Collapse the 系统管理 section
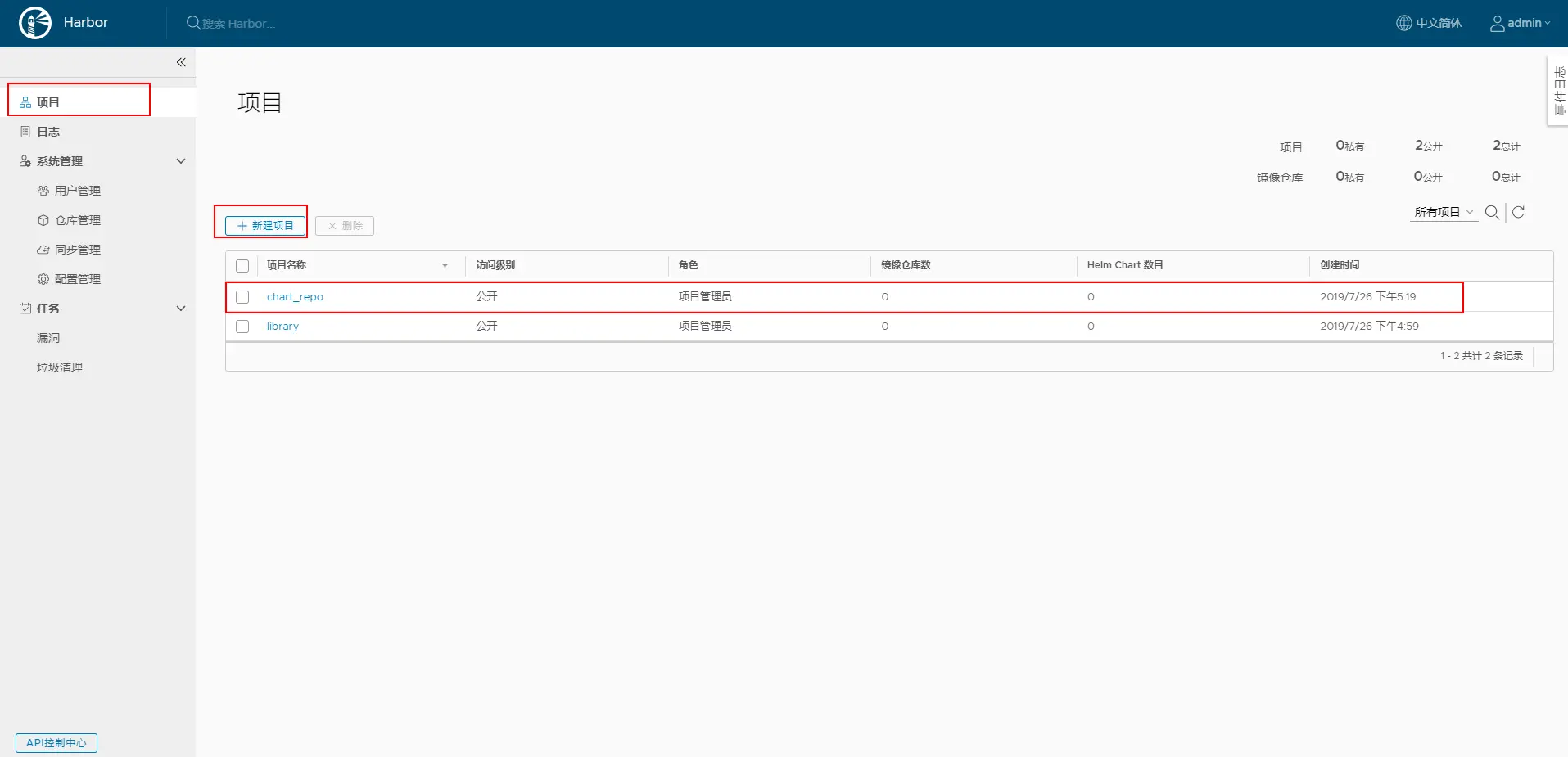The height and width of the screenshot is (757, 1568). (181, 161)
